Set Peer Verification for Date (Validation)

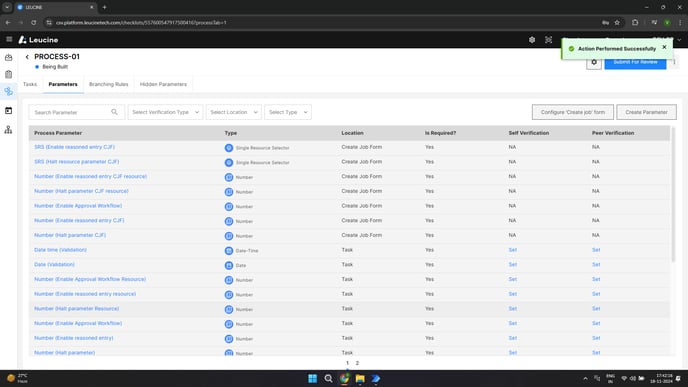(x=596, y=265)
